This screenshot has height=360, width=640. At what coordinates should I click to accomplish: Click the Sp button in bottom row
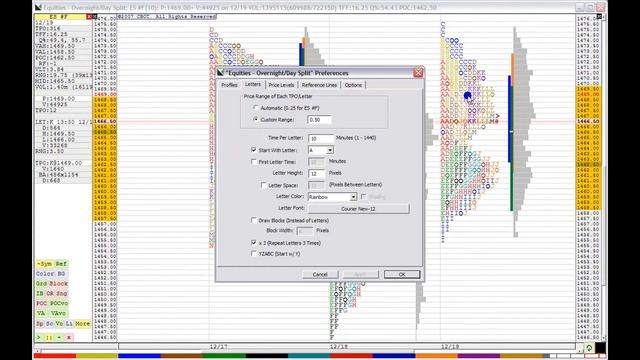click(40, 324)
